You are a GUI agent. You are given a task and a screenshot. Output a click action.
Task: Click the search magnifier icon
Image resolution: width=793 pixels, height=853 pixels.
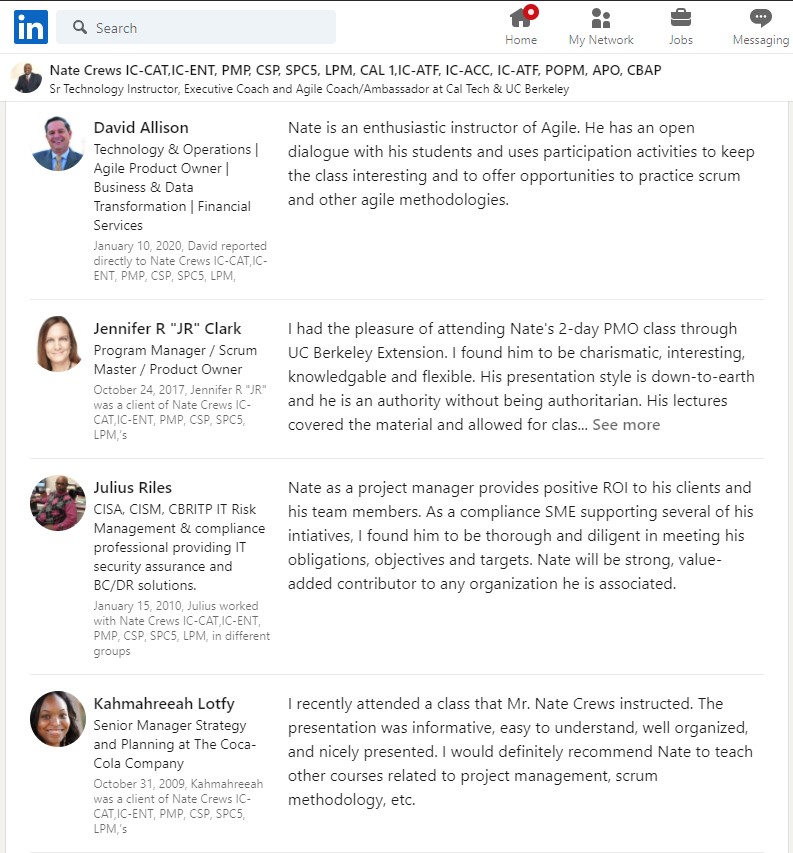coord(80,27)
